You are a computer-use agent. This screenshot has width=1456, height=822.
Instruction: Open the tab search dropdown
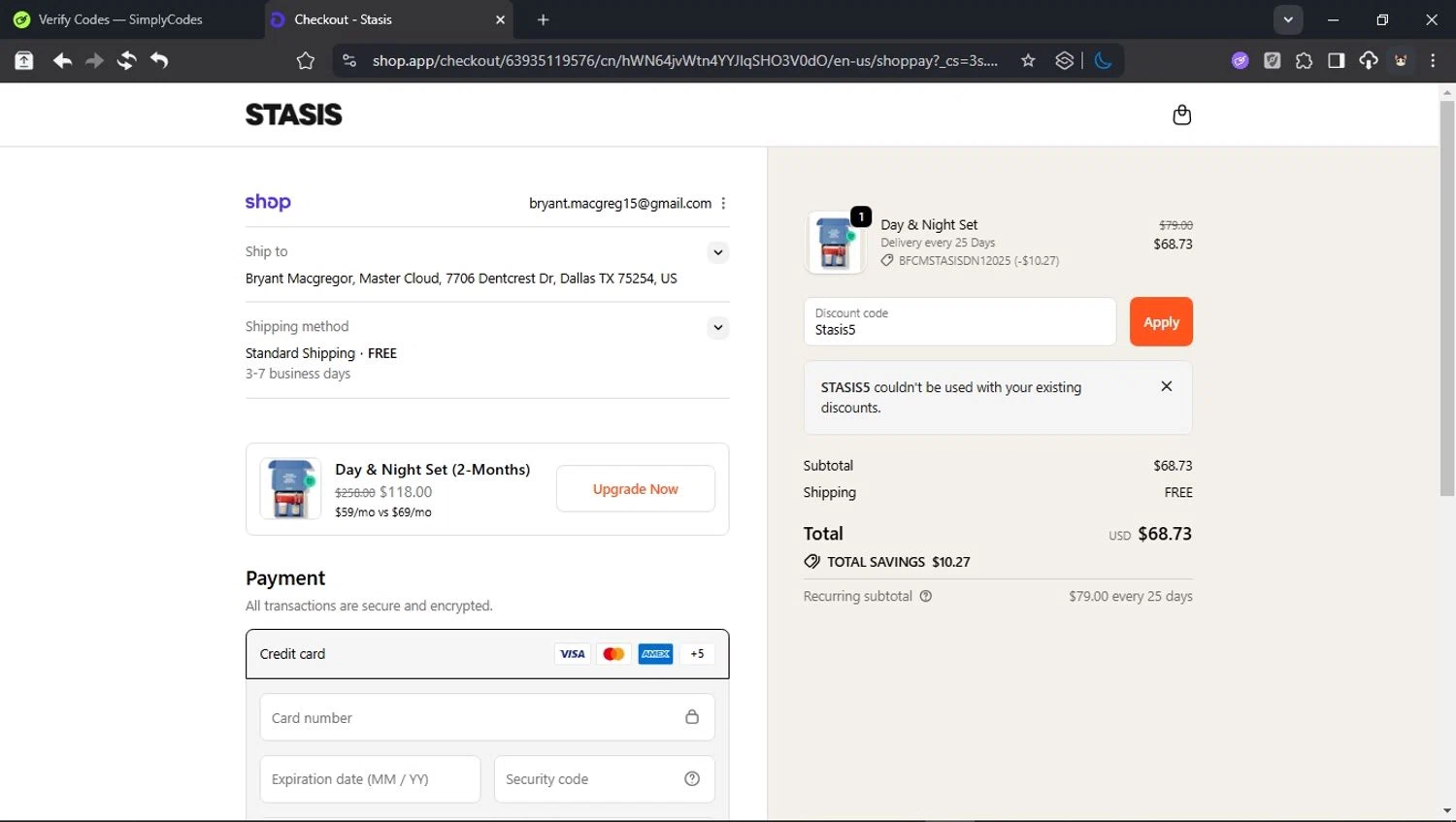point(1288,19)
